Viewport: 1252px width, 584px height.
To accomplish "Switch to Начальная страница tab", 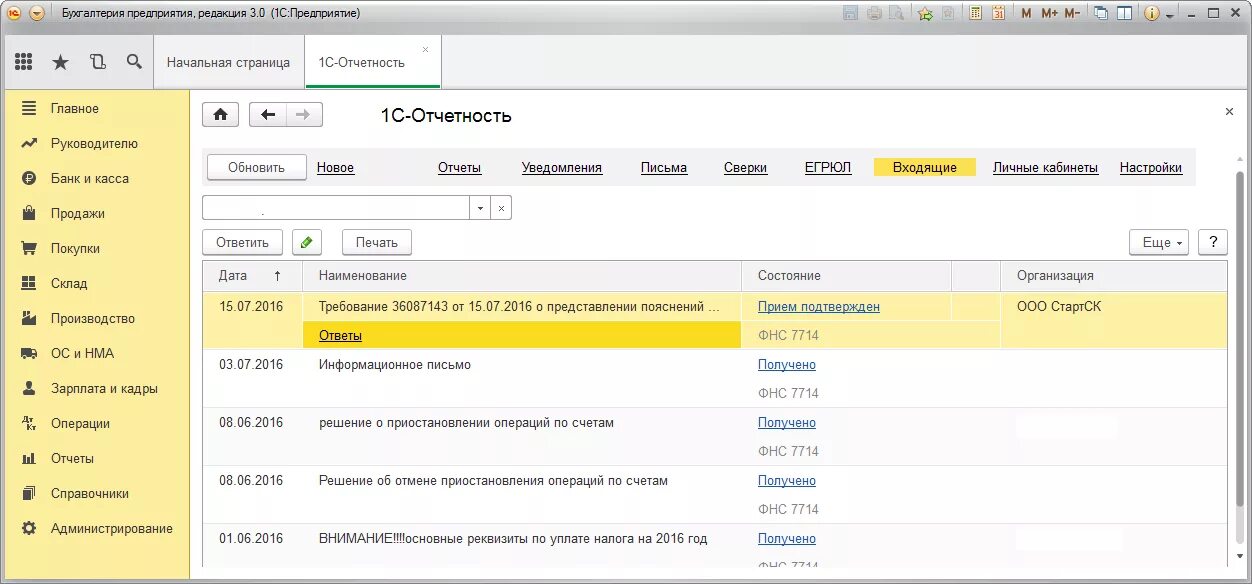I will 228,62.
